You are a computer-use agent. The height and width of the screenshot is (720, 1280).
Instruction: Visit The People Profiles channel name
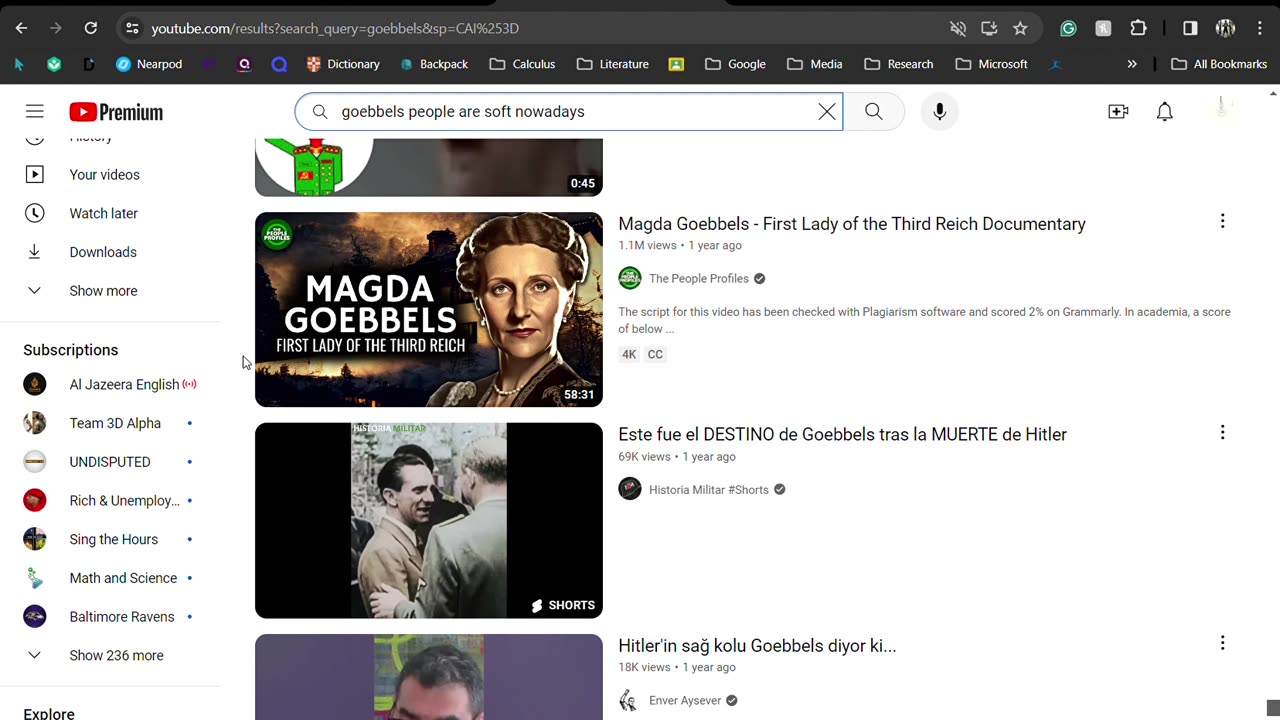699,279
